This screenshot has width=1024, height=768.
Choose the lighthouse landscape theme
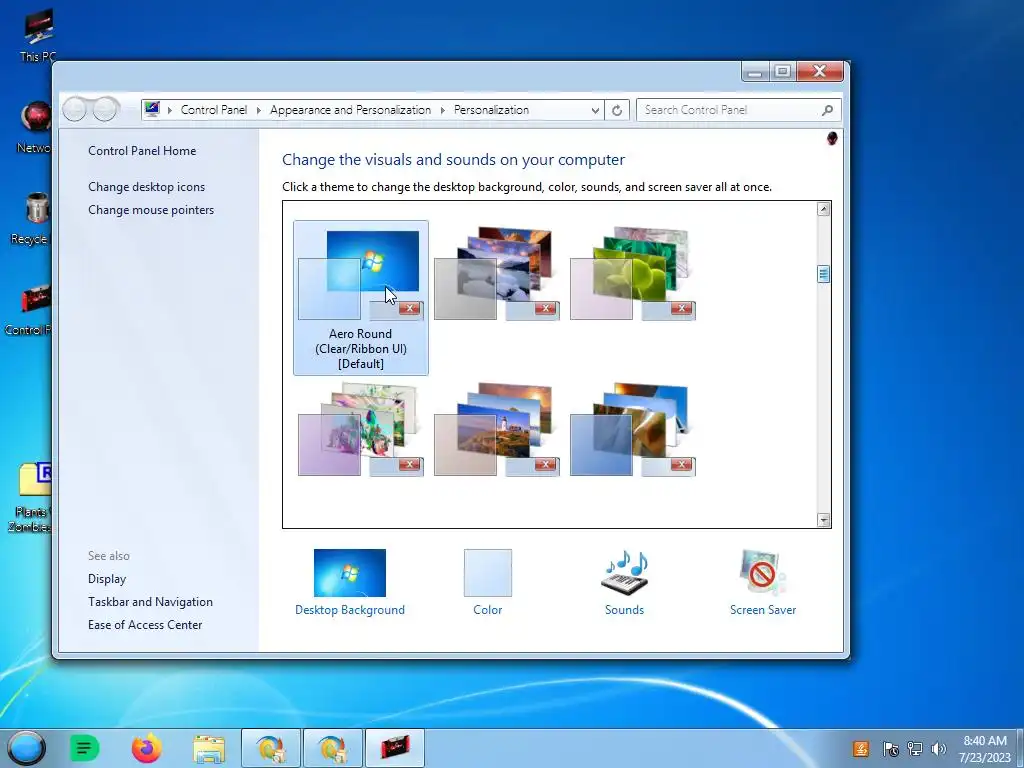(496, 429)
